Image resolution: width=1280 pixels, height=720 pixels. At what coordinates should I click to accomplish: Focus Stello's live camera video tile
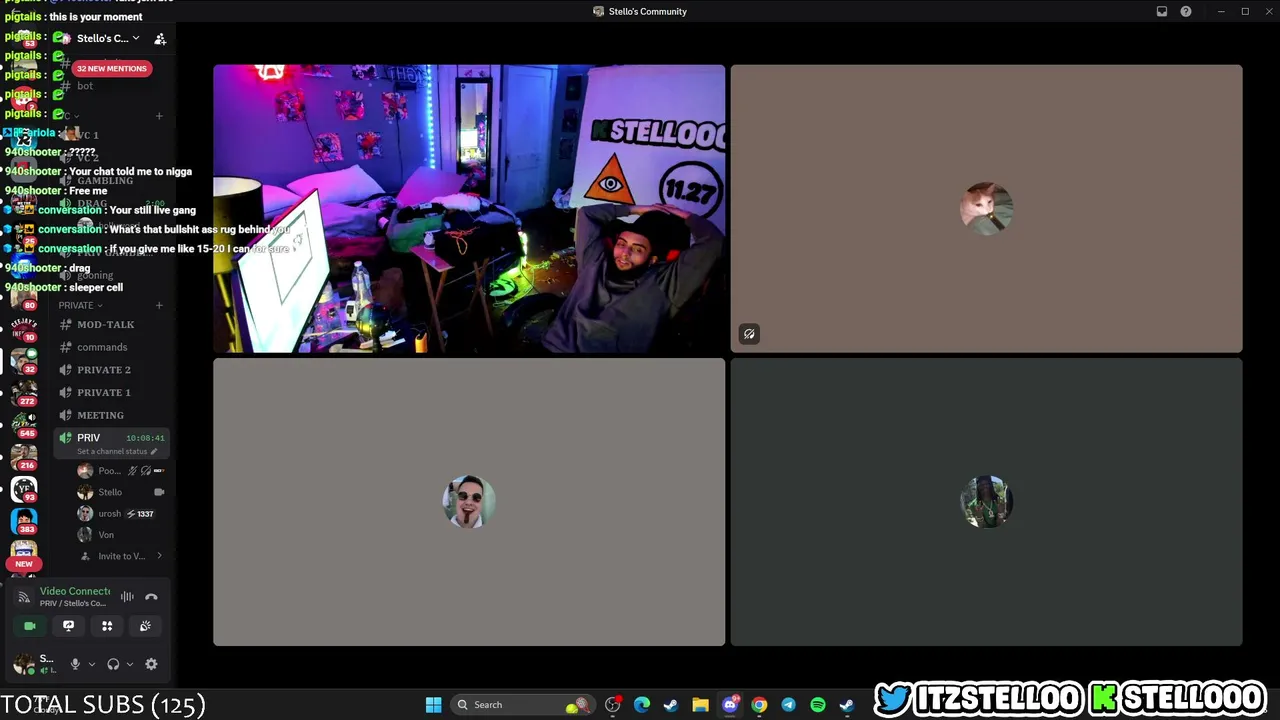tap(469, 209)
